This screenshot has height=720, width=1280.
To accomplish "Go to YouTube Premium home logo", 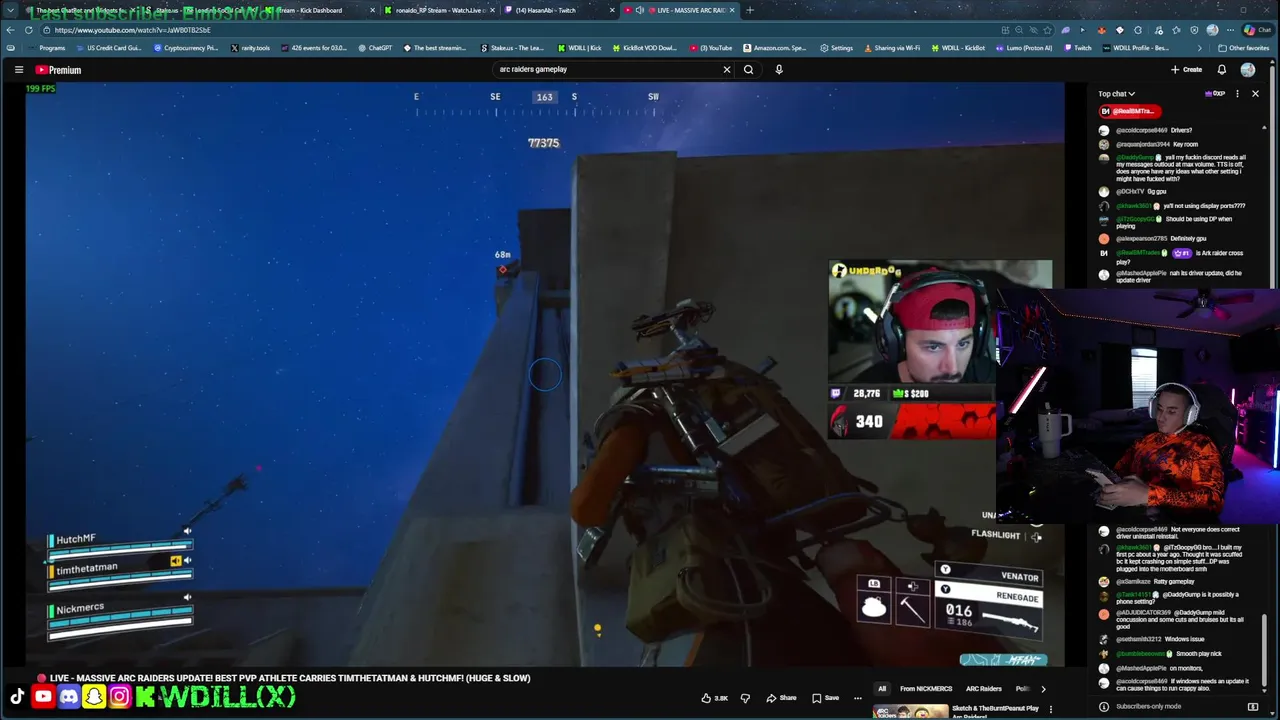I will click(x=58, y=70).
